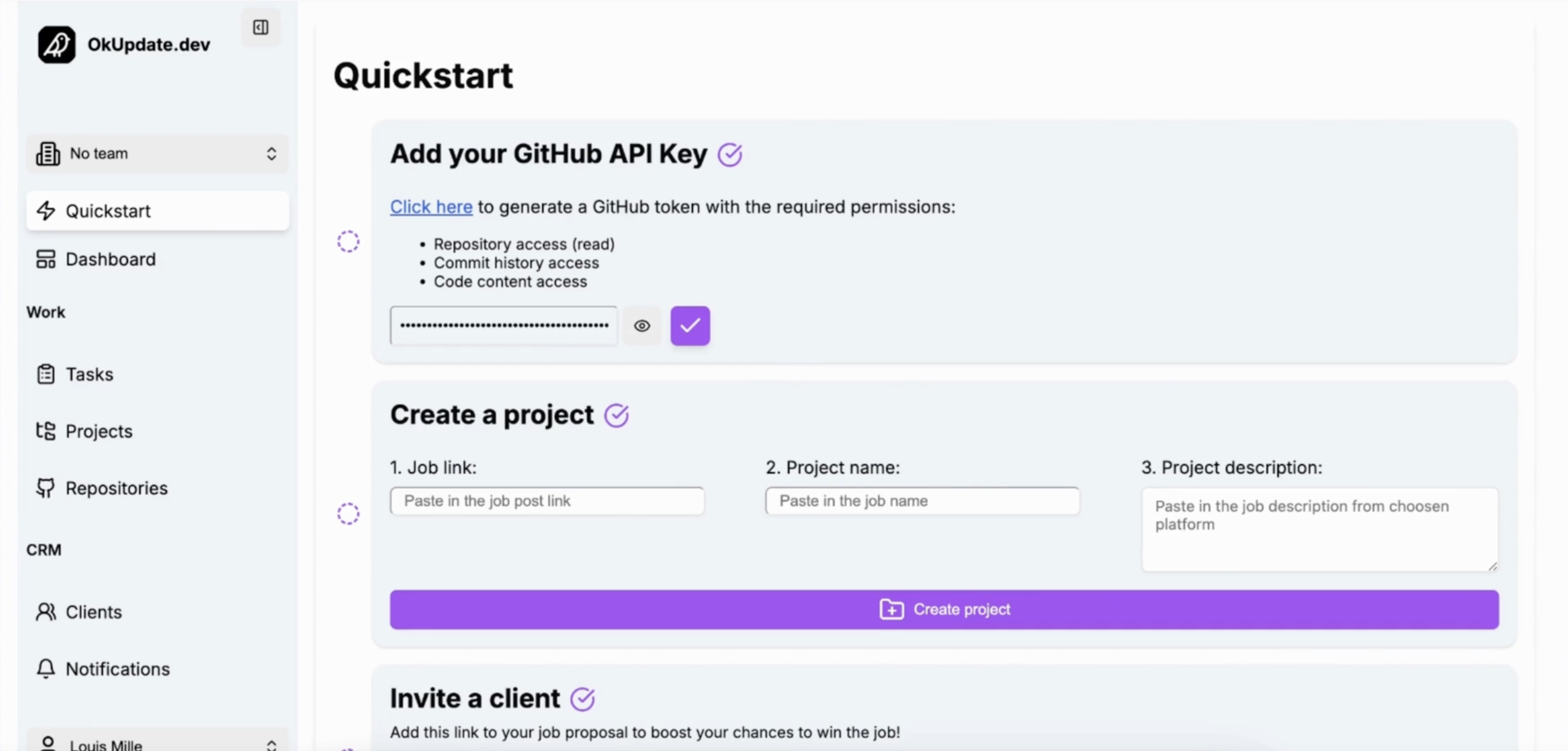
Task: Click the 'Code content access' bullet text
Action: click(511, 282)
